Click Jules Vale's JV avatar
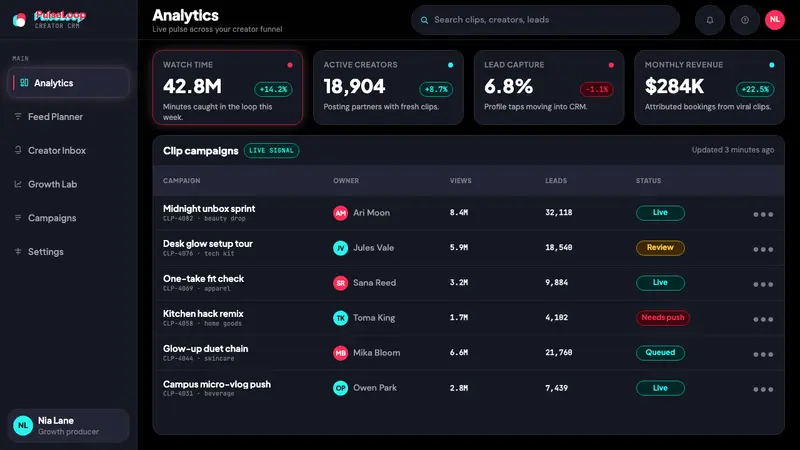 point(340,248)
